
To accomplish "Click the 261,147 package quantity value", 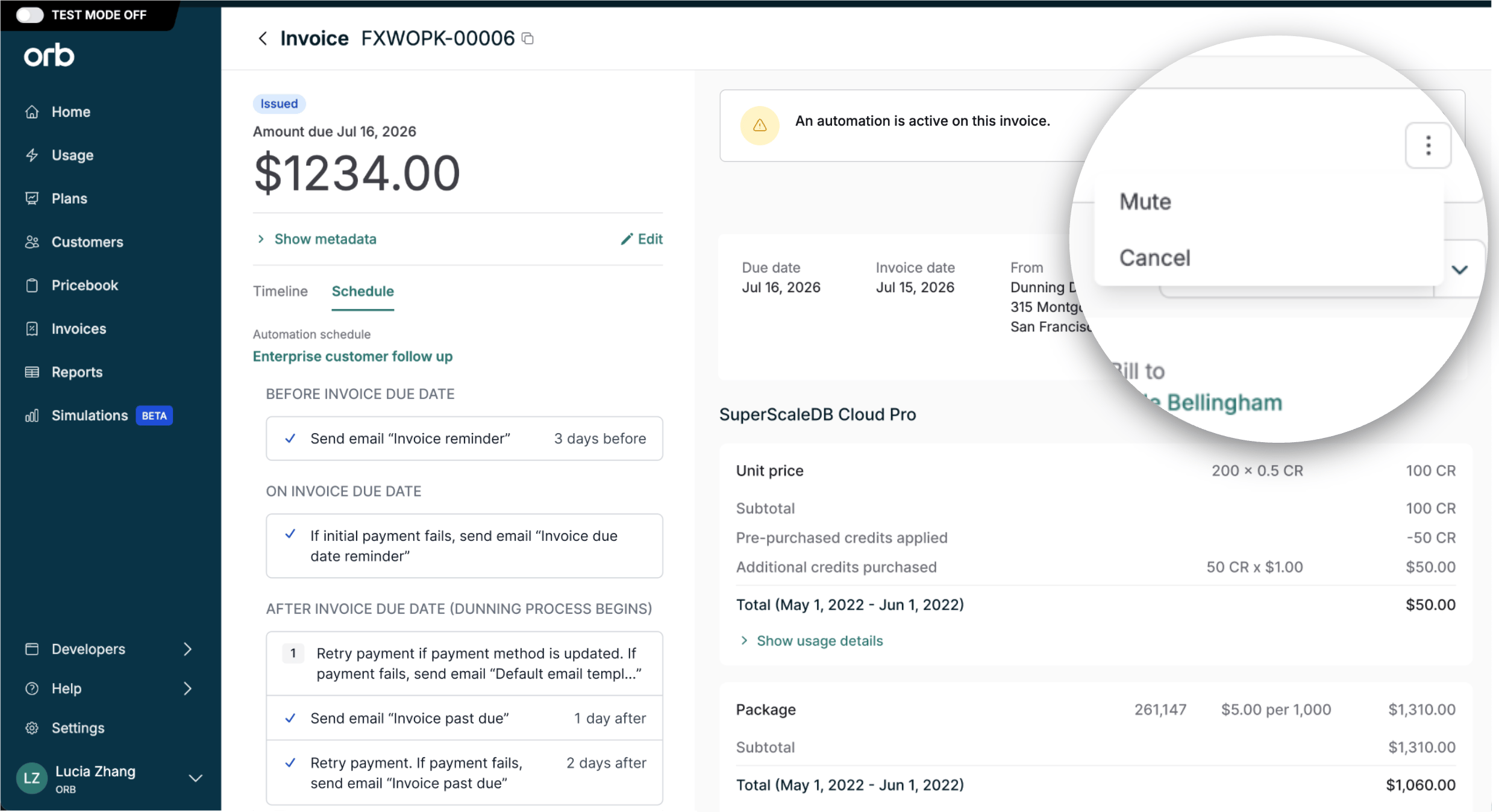I will pos(1160,710).
